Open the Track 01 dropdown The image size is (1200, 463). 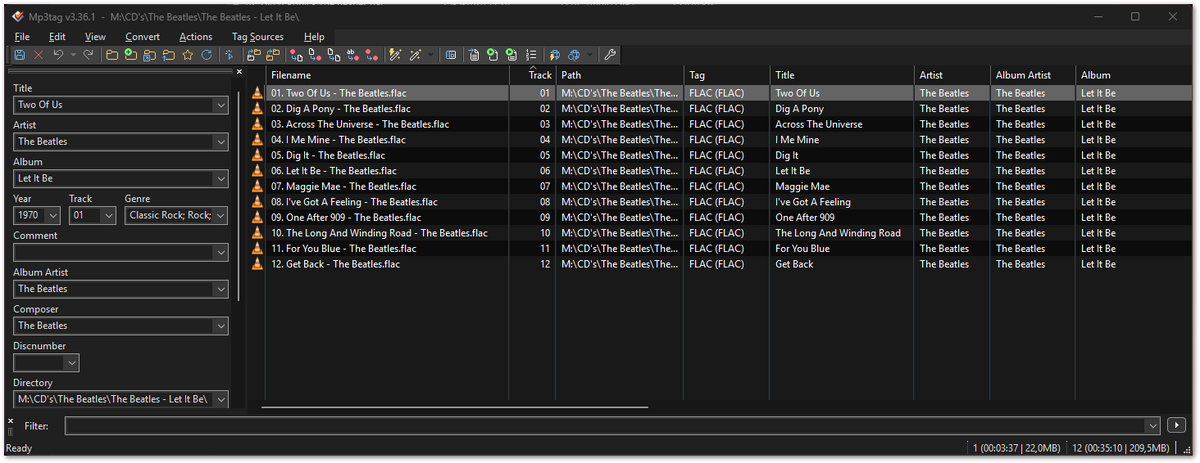pos(108,215)
